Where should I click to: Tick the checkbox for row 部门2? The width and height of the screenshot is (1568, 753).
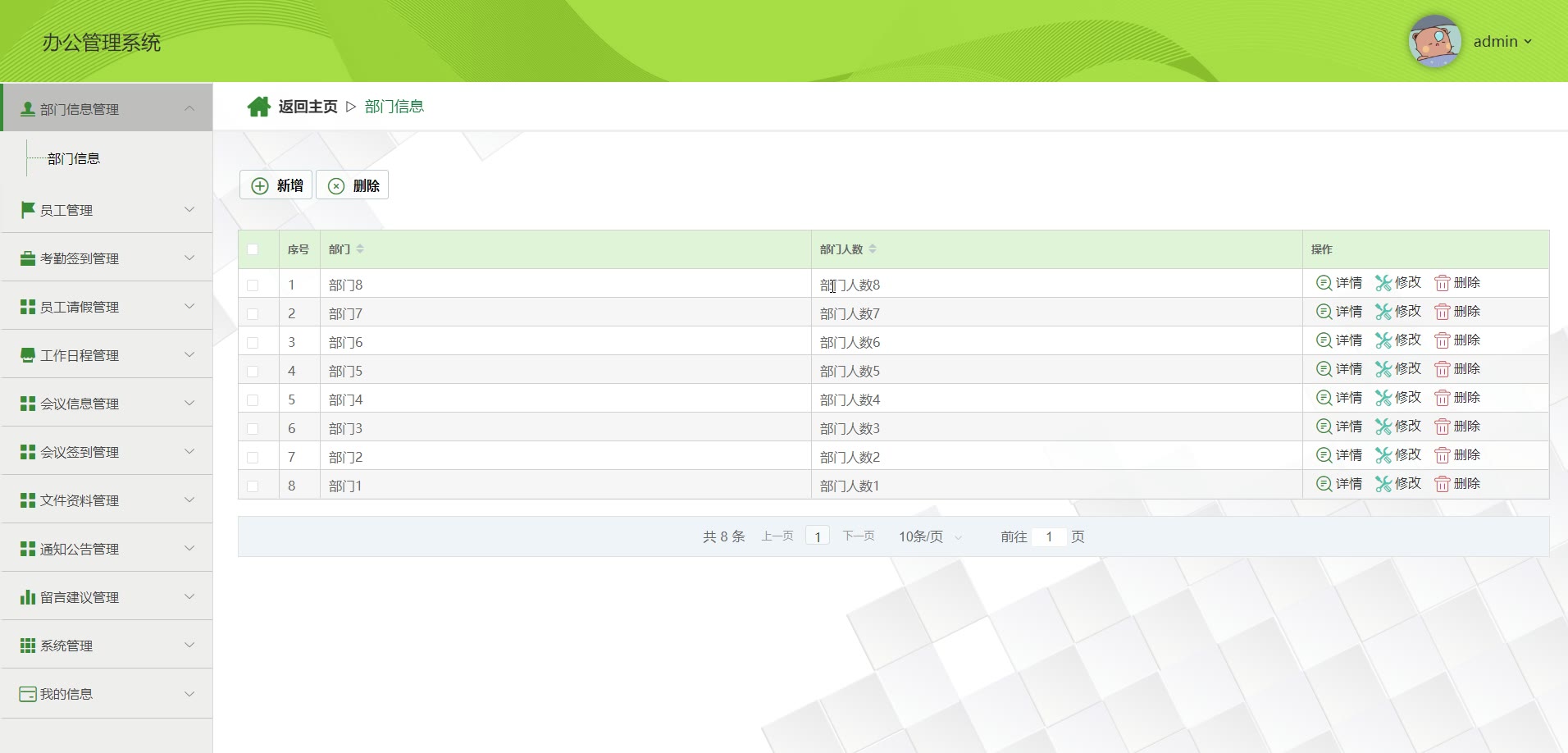(x=253, y=458)
